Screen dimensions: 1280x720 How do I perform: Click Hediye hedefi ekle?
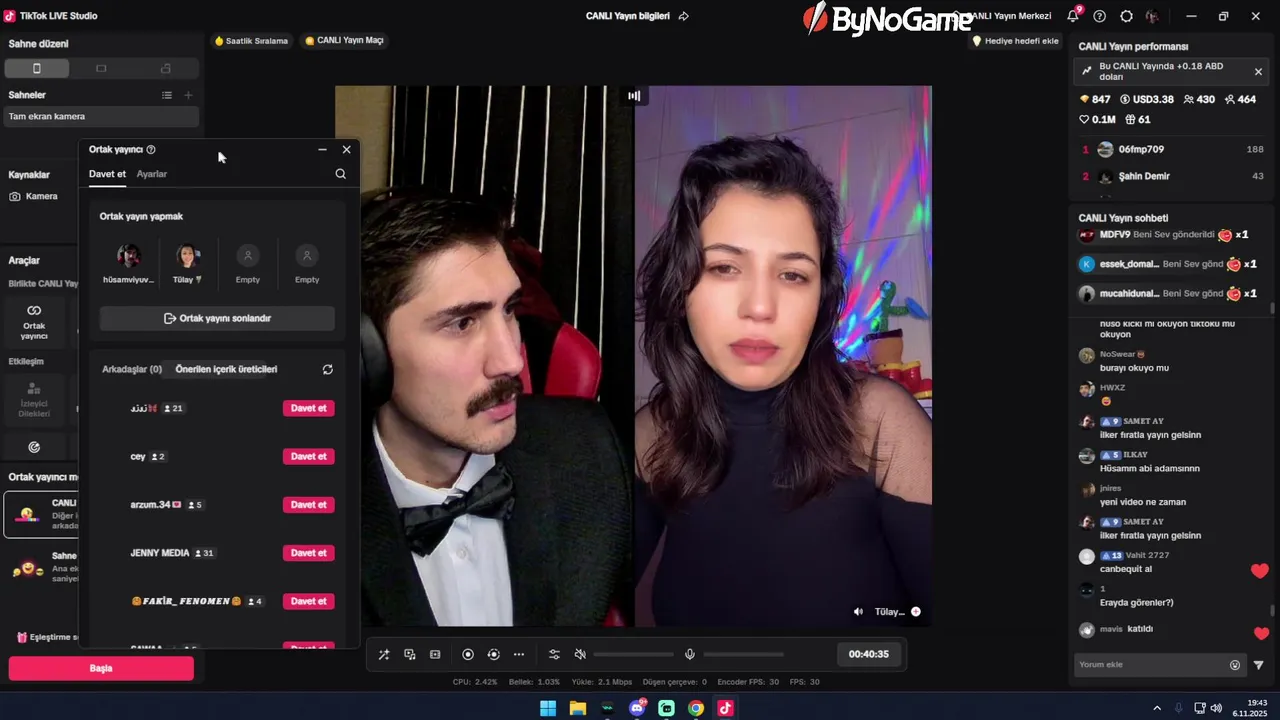point(1016,41)
